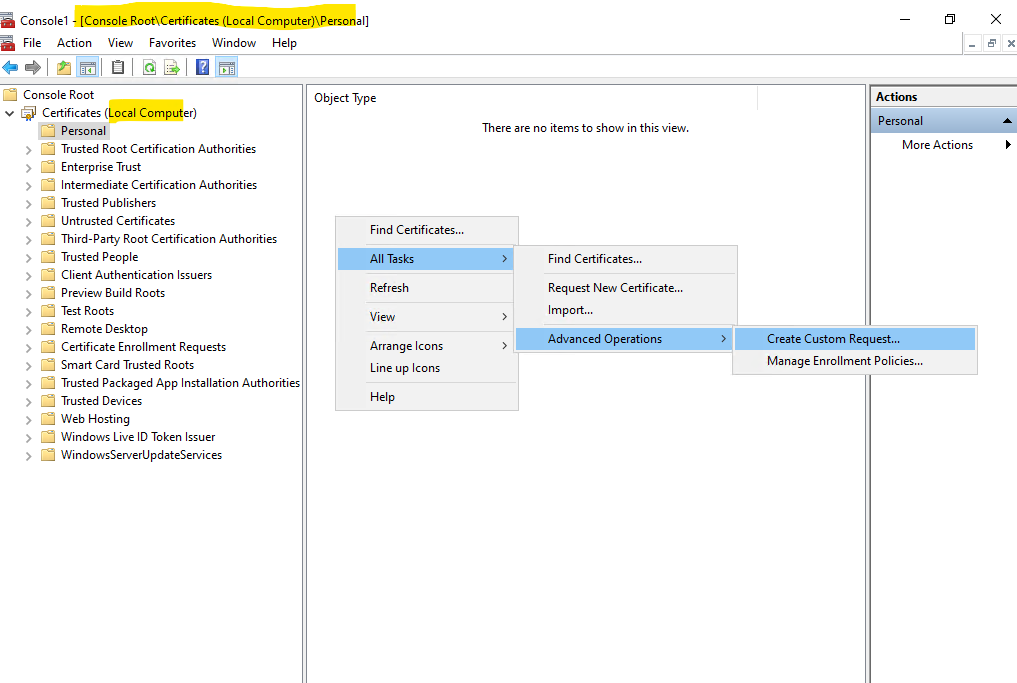
Task: Click the Trusted Publishers folder icon
Action: pyautogui.click(x=47, y=203)
